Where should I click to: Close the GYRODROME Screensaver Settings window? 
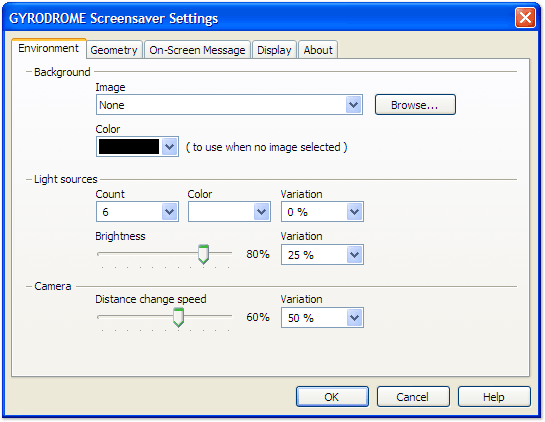525,18
